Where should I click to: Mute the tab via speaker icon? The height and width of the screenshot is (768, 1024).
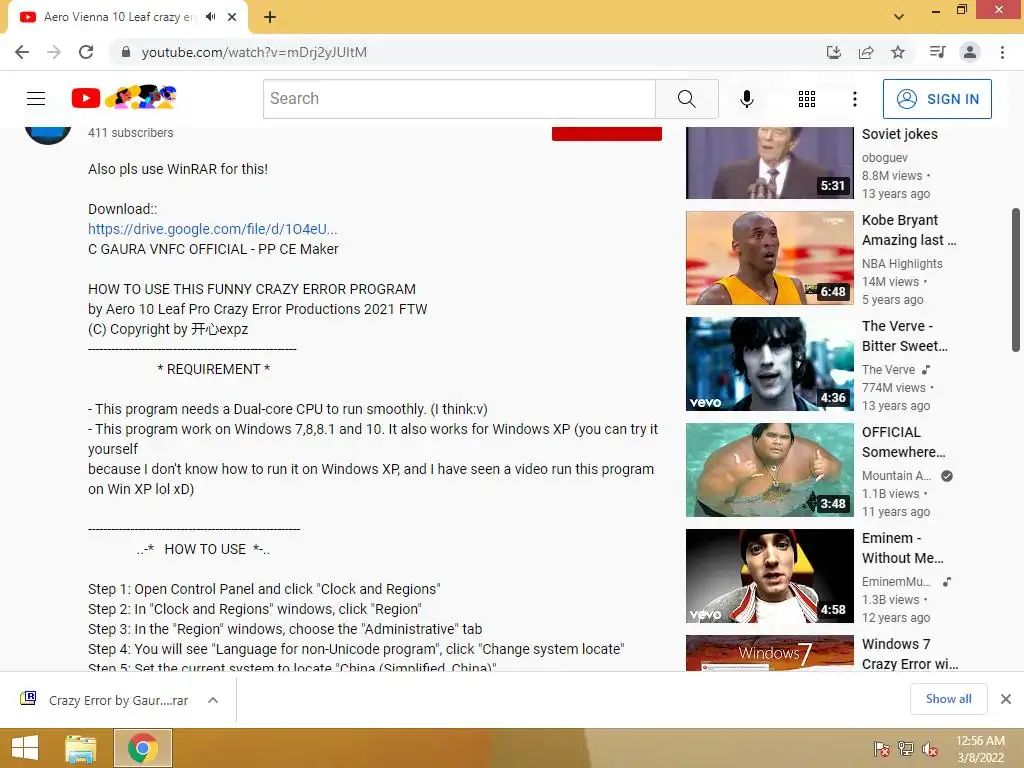(210, 17)
